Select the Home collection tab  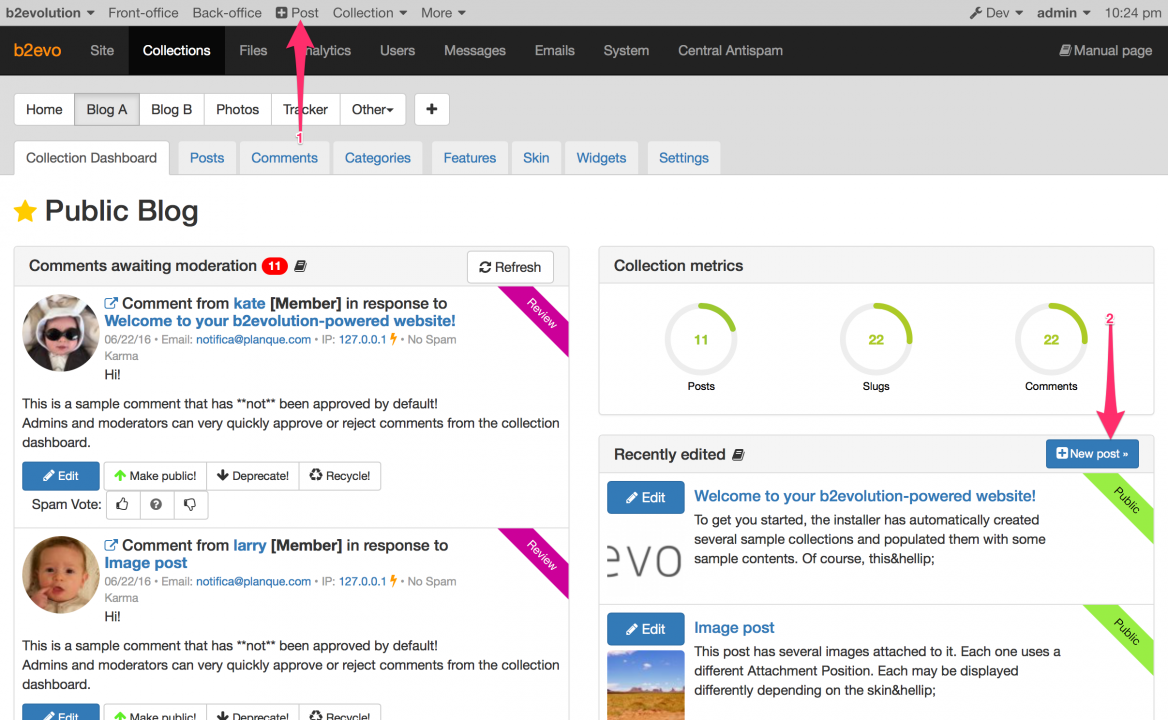click(44, 109)
